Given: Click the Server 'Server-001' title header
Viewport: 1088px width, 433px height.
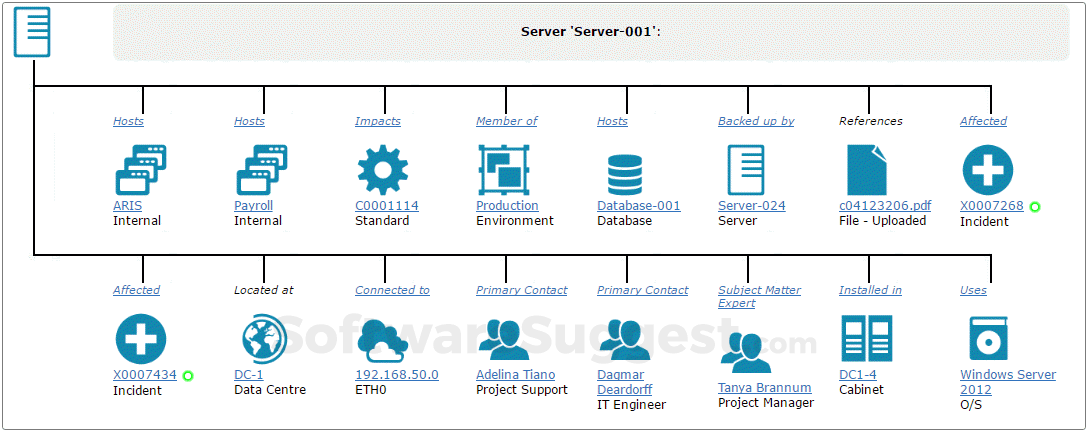Looking at the screenshot, I should pos(590,31).
